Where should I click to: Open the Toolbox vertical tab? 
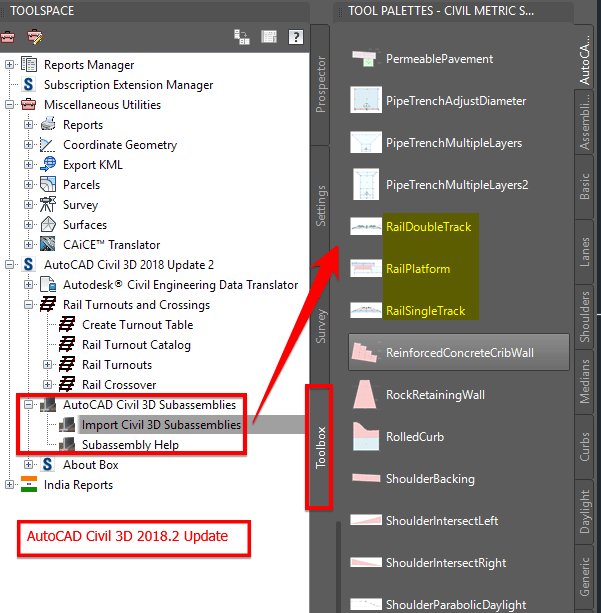click(x=320, y=447)
